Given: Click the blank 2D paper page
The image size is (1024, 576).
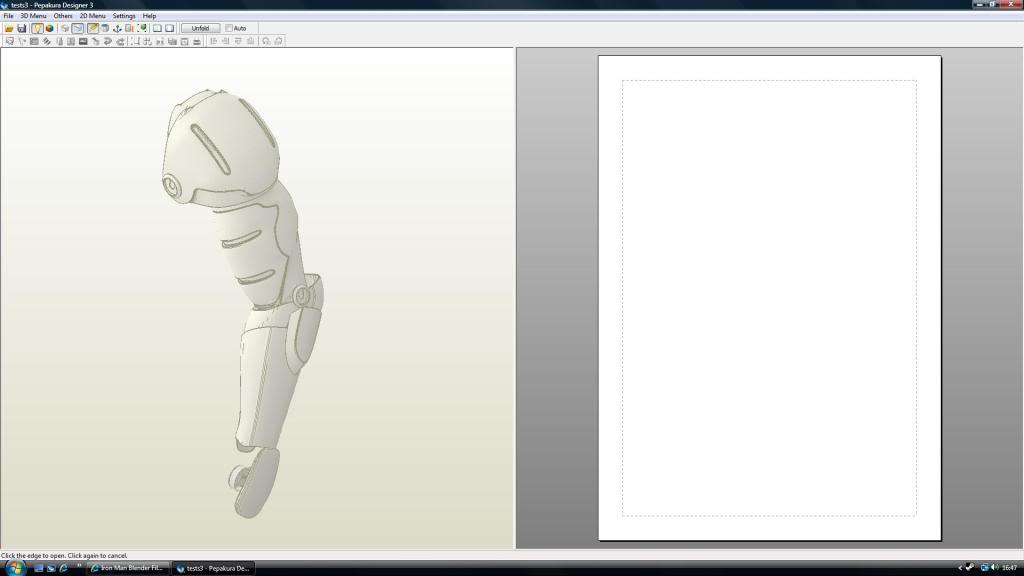Looking at the screenshot, I should pyautogui.click(x=769, y=298).
